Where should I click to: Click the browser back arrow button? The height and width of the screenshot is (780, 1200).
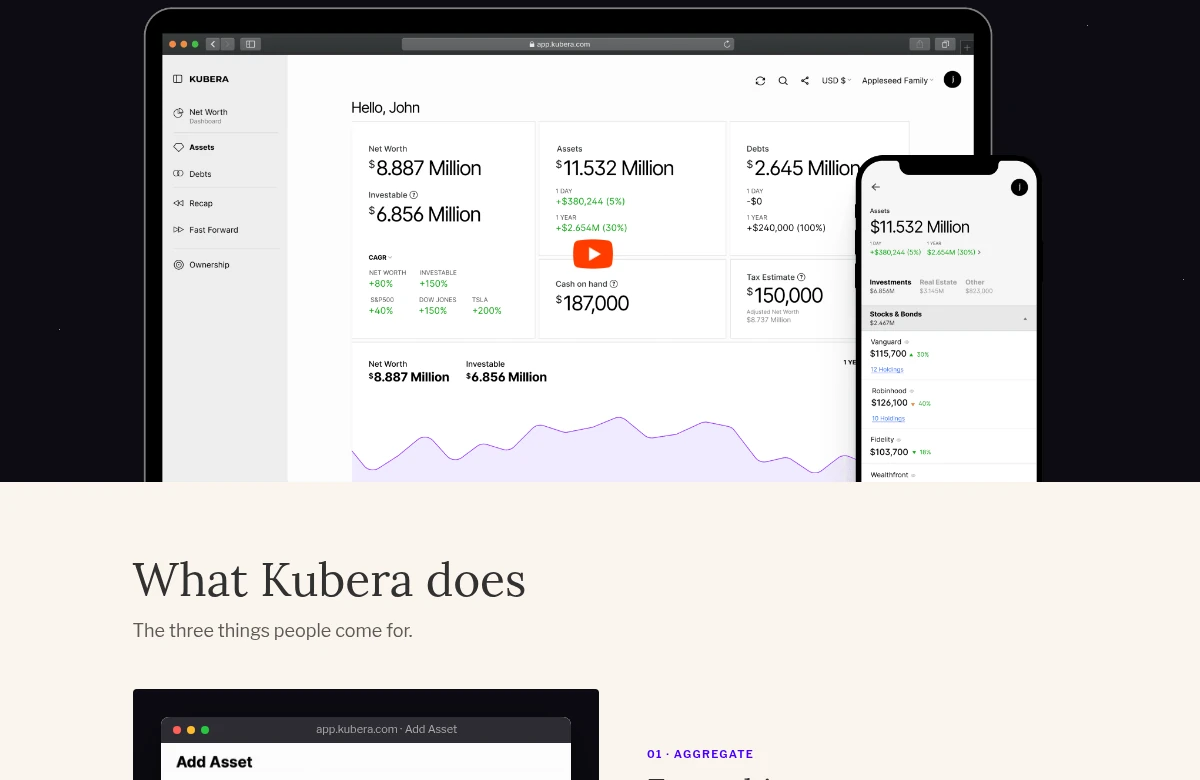pyautogui.click(x=213, y=44)
